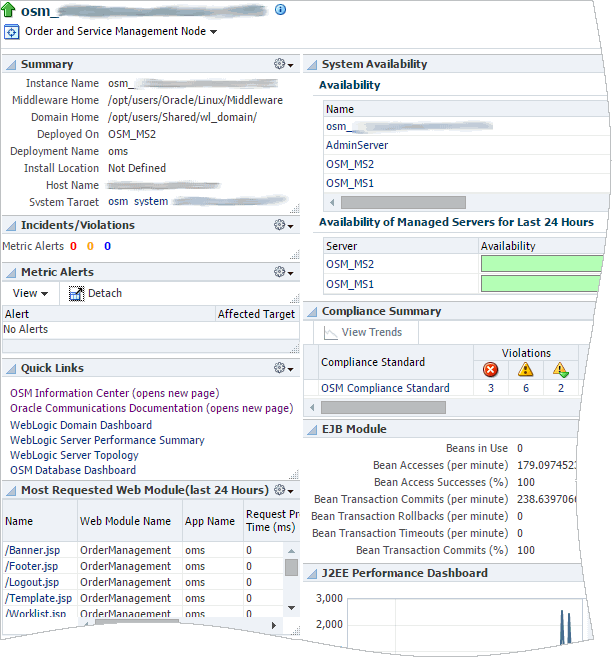The image size is (612, 658).
Task: Click the web module table scroll-up arrow
Action: pos(291,551)
